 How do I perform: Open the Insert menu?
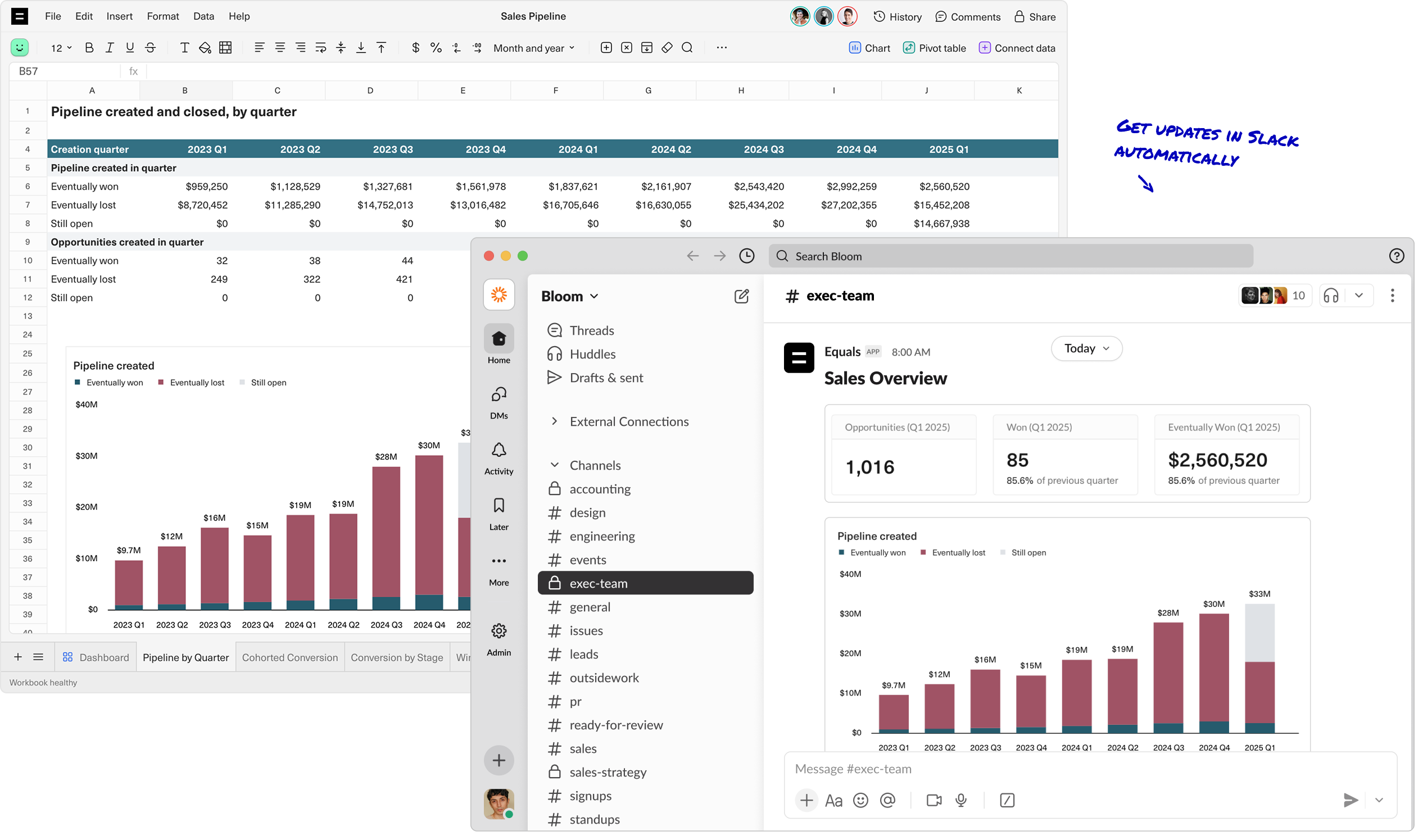pos(120,16)
